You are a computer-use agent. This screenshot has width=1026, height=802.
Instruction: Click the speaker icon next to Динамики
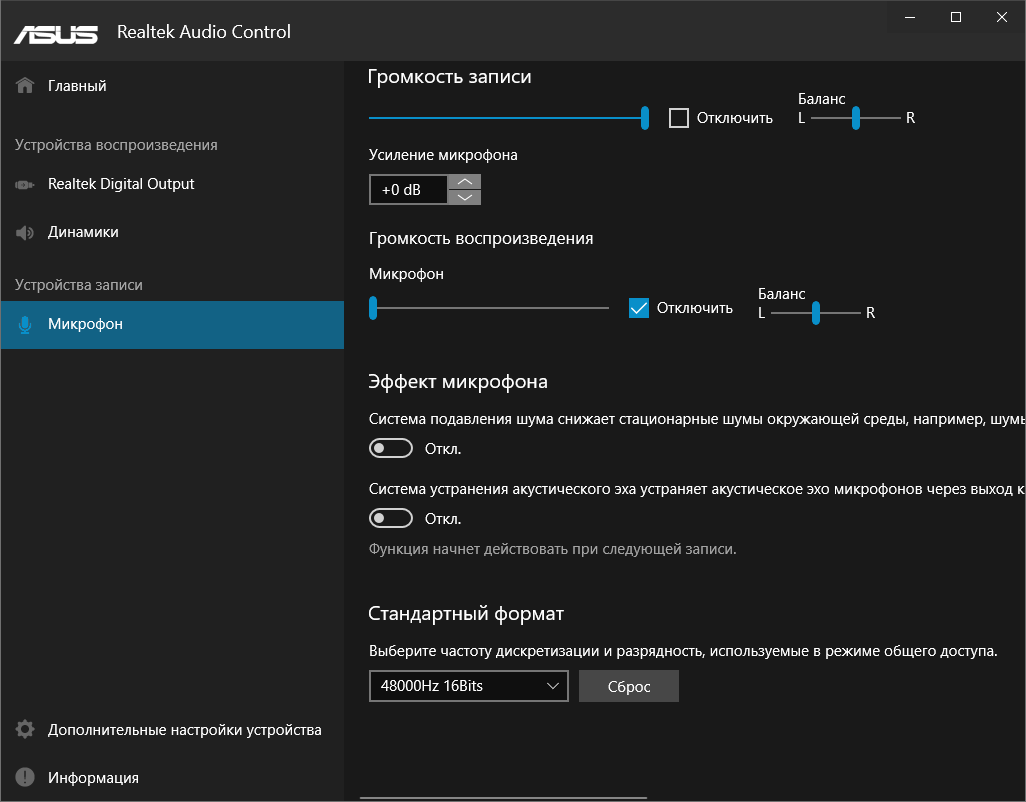26,232
